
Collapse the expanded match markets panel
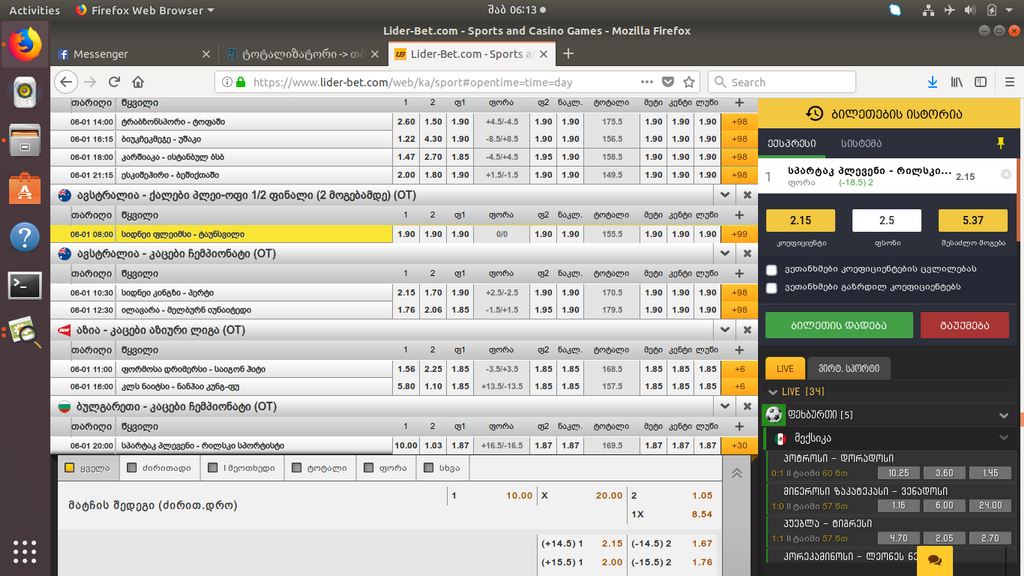(737, 473)
